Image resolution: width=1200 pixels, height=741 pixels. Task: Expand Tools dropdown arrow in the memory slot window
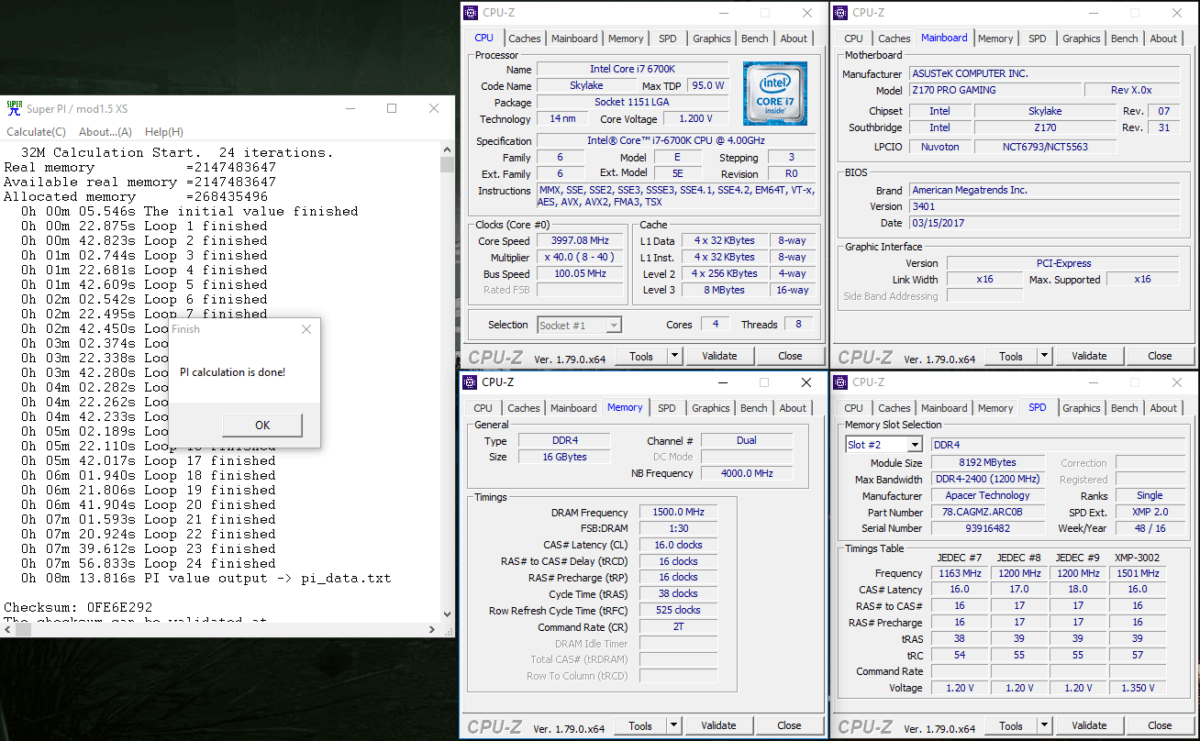click(1045, 726)
